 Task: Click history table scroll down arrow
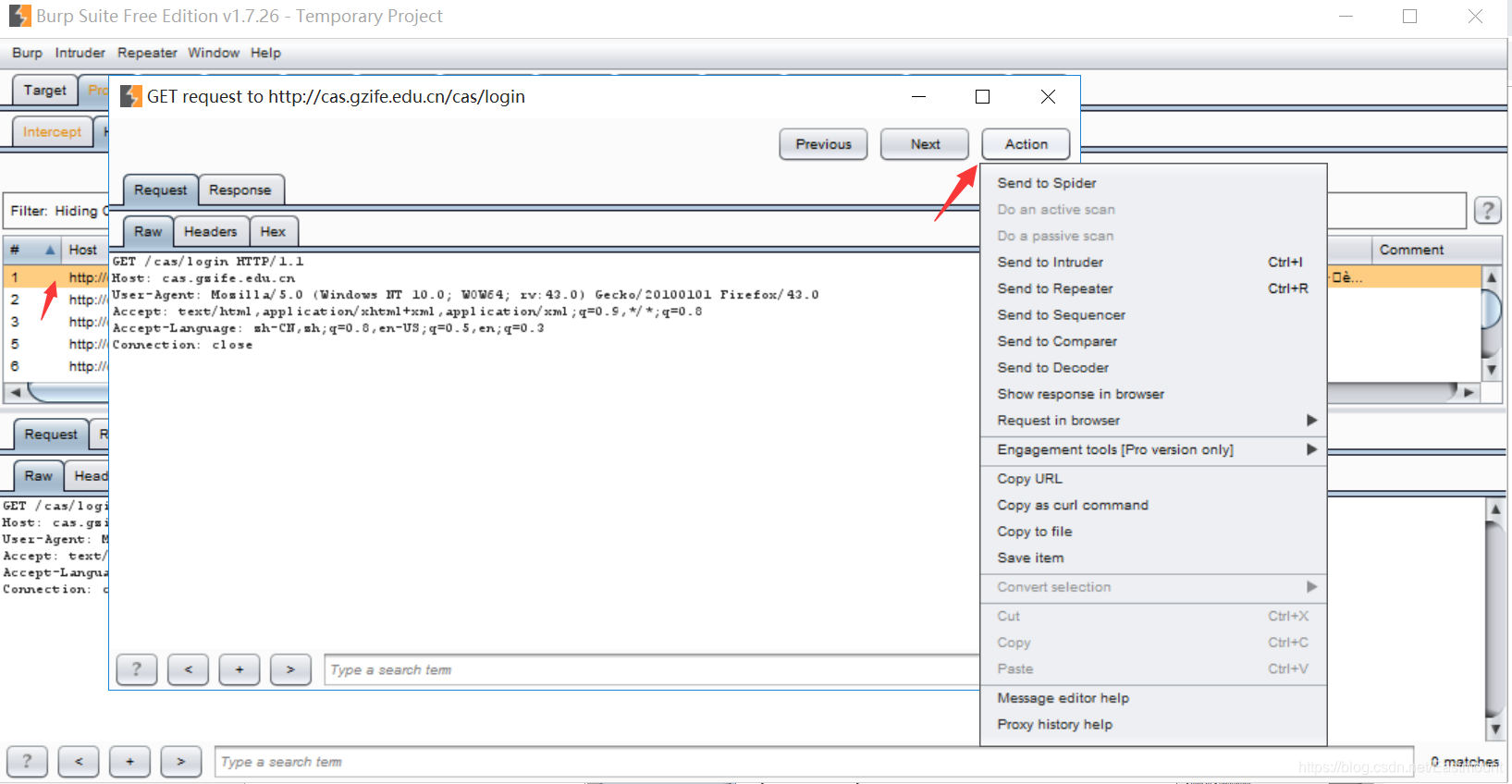(x=1492, y=370)
